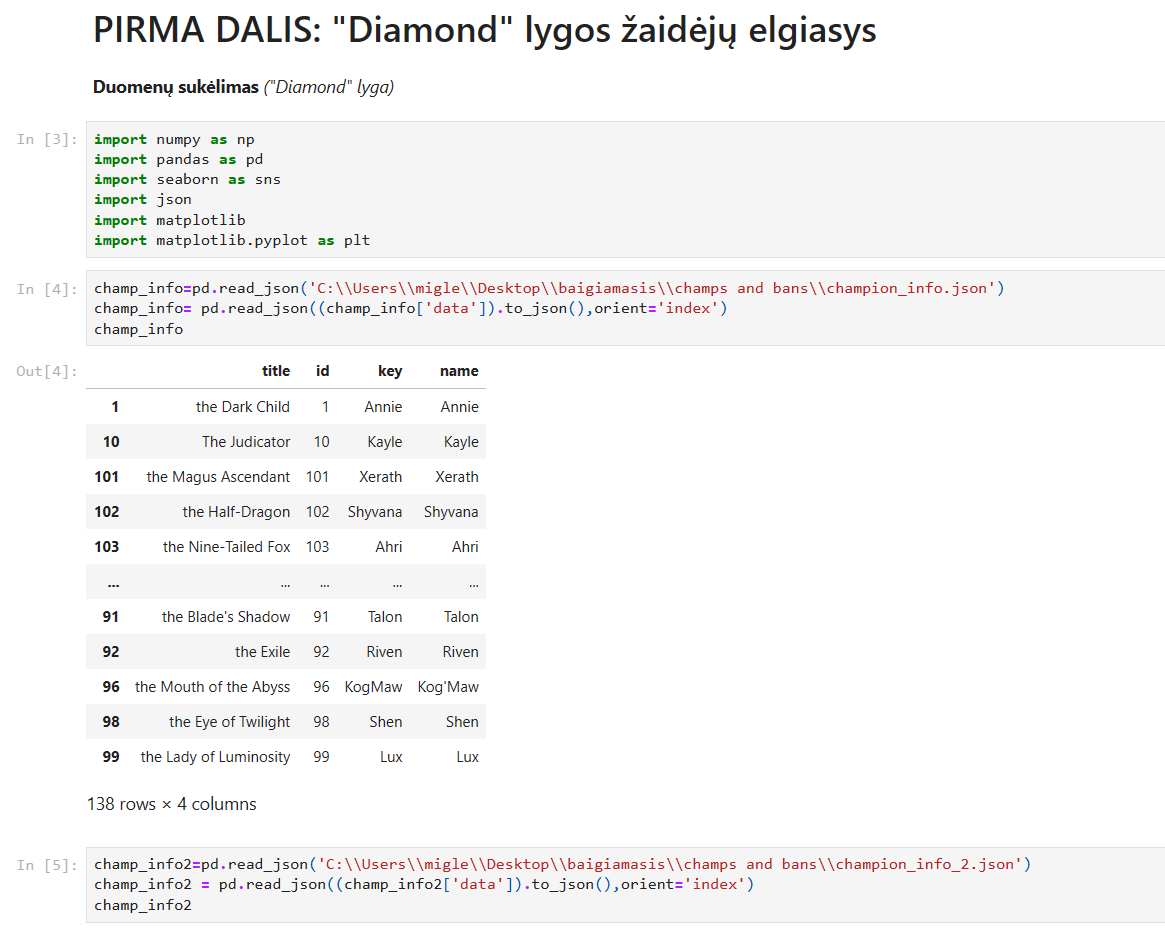Click Shyvana in the key column

coord(374,512)
